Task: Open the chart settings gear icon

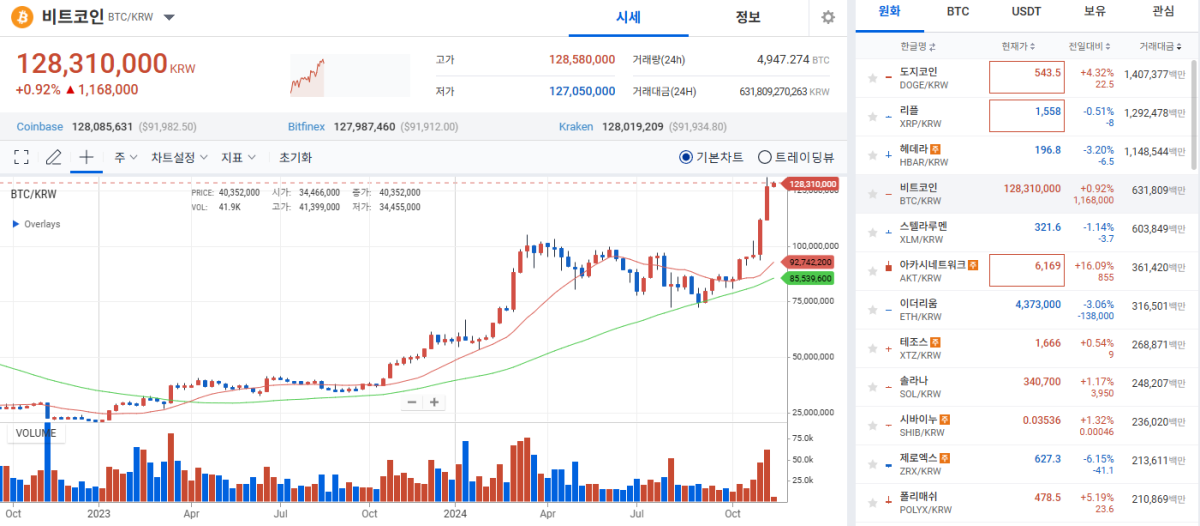Action: [828, 17]
